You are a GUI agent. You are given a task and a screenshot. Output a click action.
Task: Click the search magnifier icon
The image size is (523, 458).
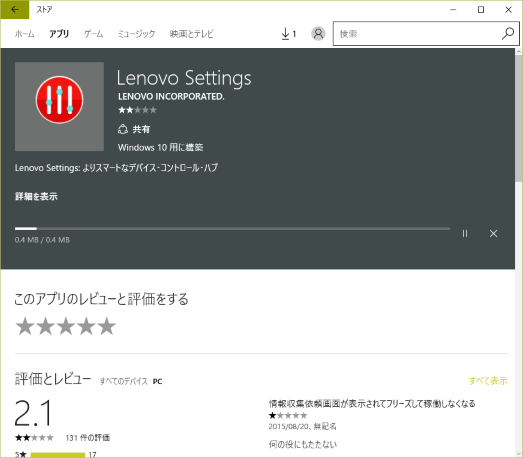coord(508,33)
